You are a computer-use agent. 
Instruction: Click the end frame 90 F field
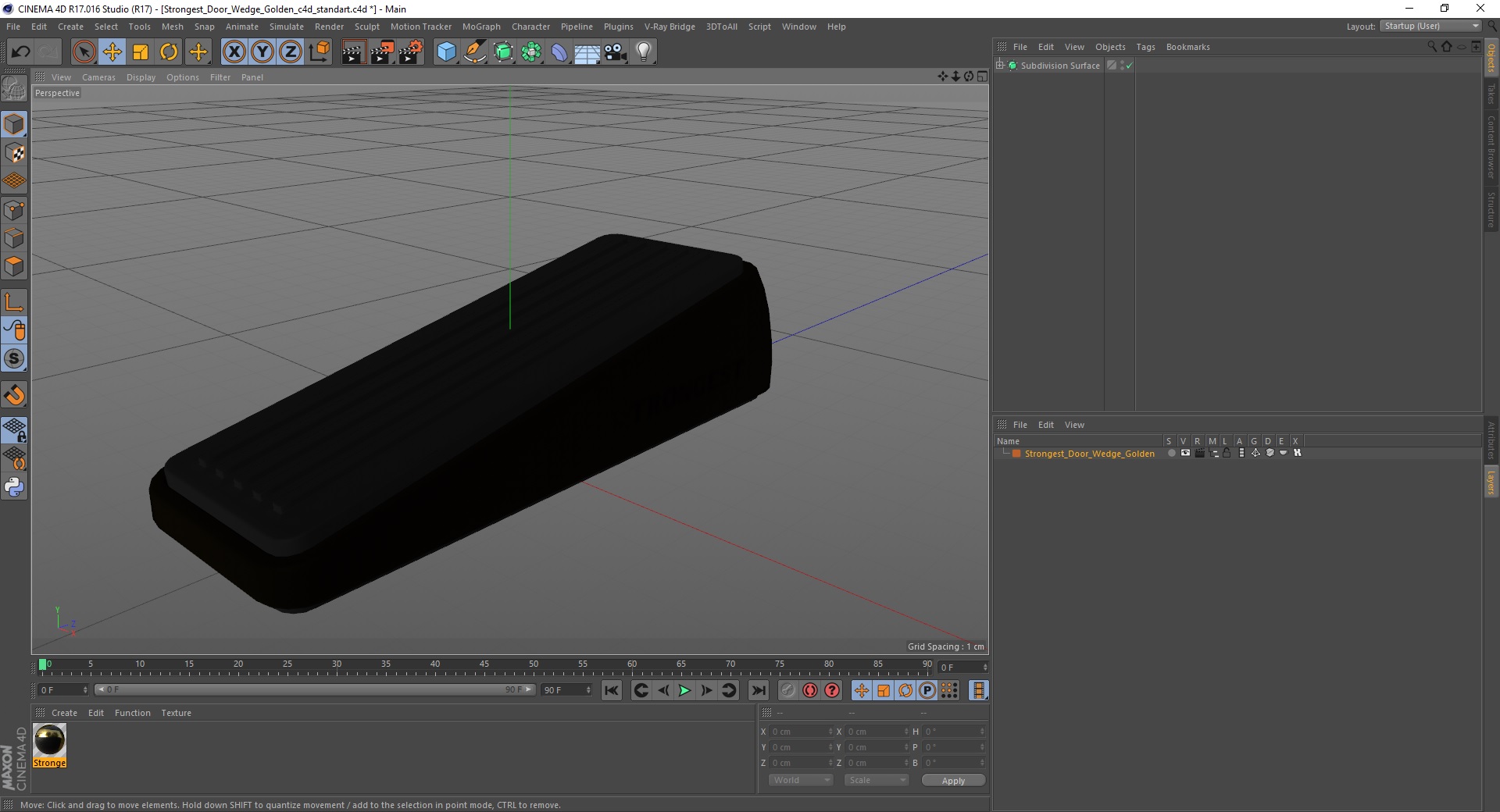[566, 689]
